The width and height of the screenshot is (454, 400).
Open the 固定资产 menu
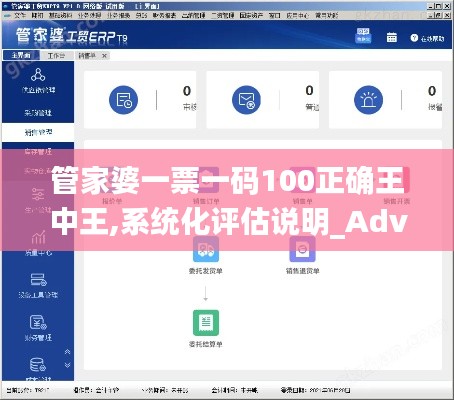[251, 15]
